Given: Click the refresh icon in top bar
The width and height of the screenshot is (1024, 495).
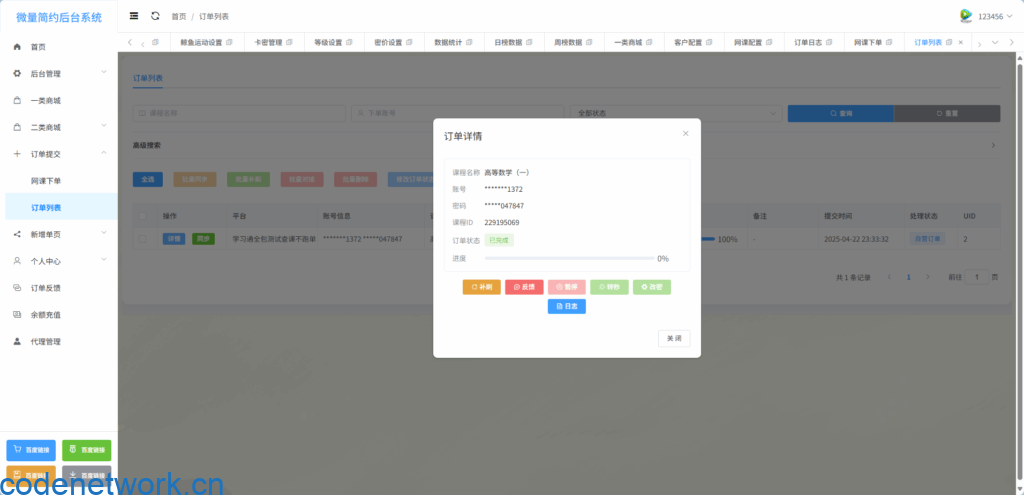Looking at the screenshot, I should (x=155, y=16).
